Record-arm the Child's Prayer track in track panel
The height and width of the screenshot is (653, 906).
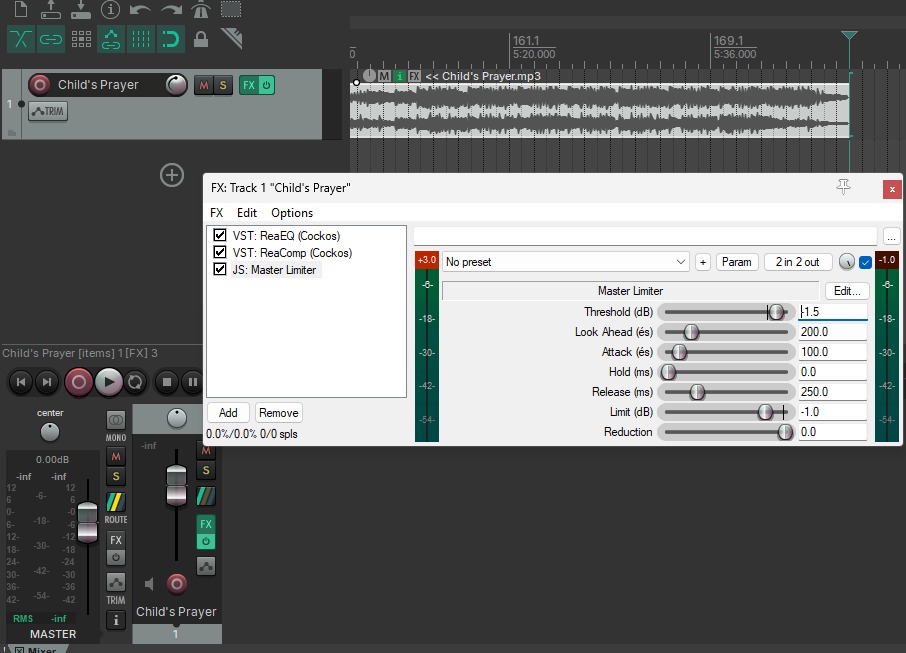click(39, 85)
